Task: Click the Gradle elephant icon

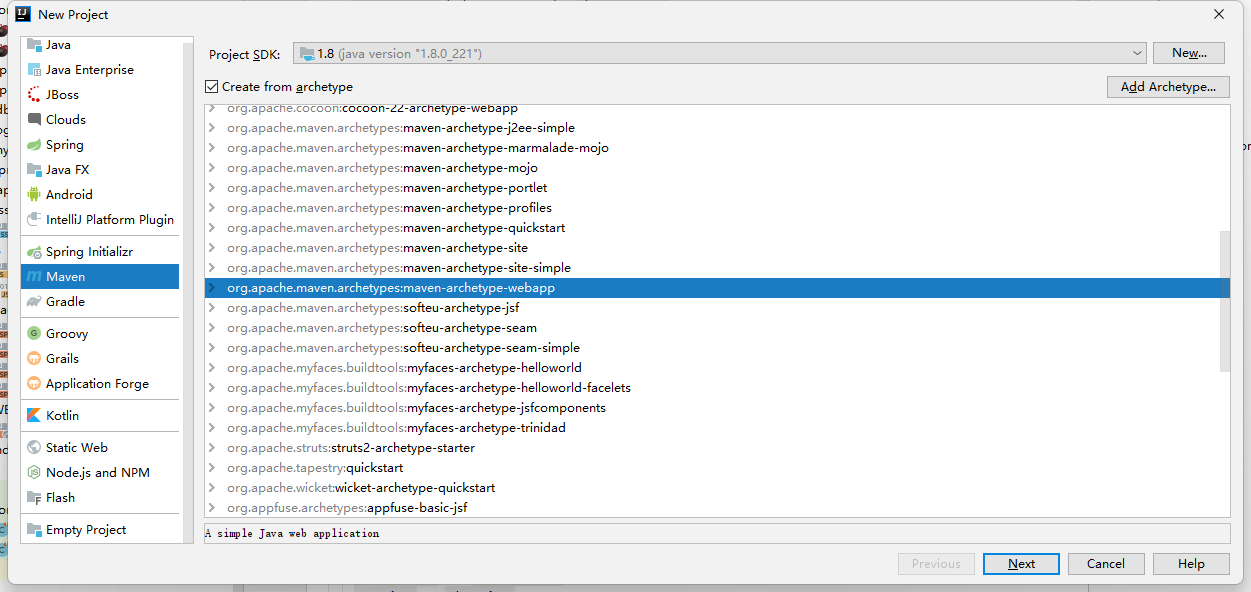Action: tap(34, 302)
